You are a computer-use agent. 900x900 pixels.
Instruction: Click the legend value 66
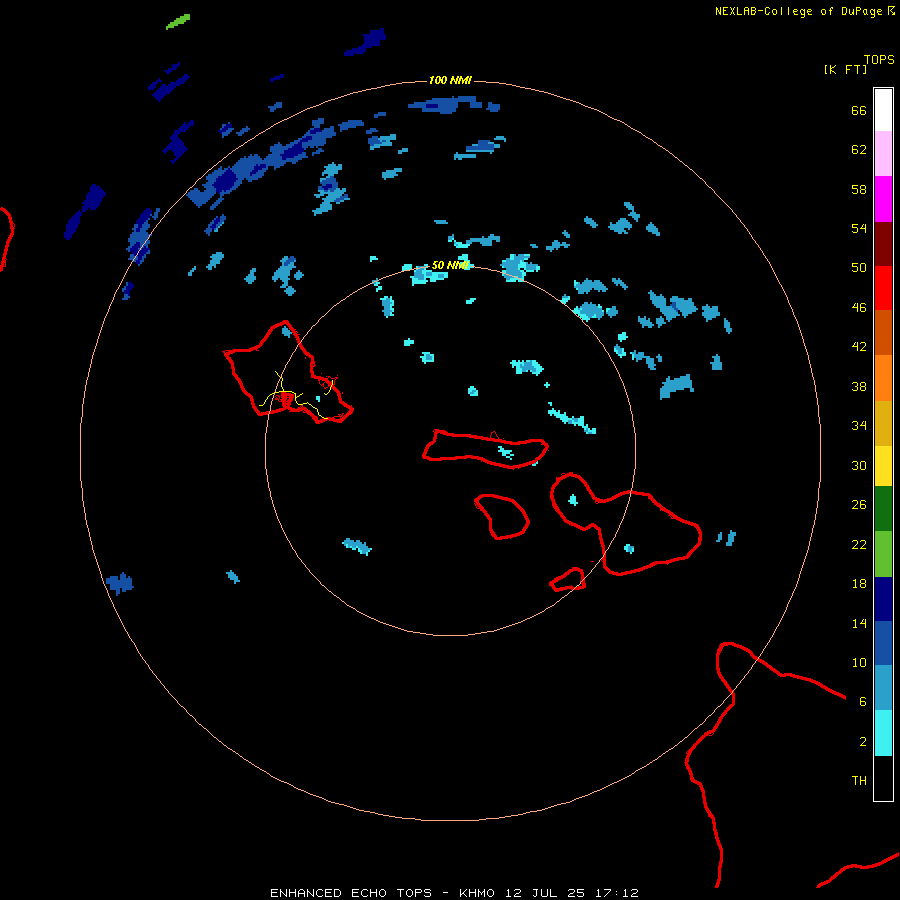click(859, 110)
